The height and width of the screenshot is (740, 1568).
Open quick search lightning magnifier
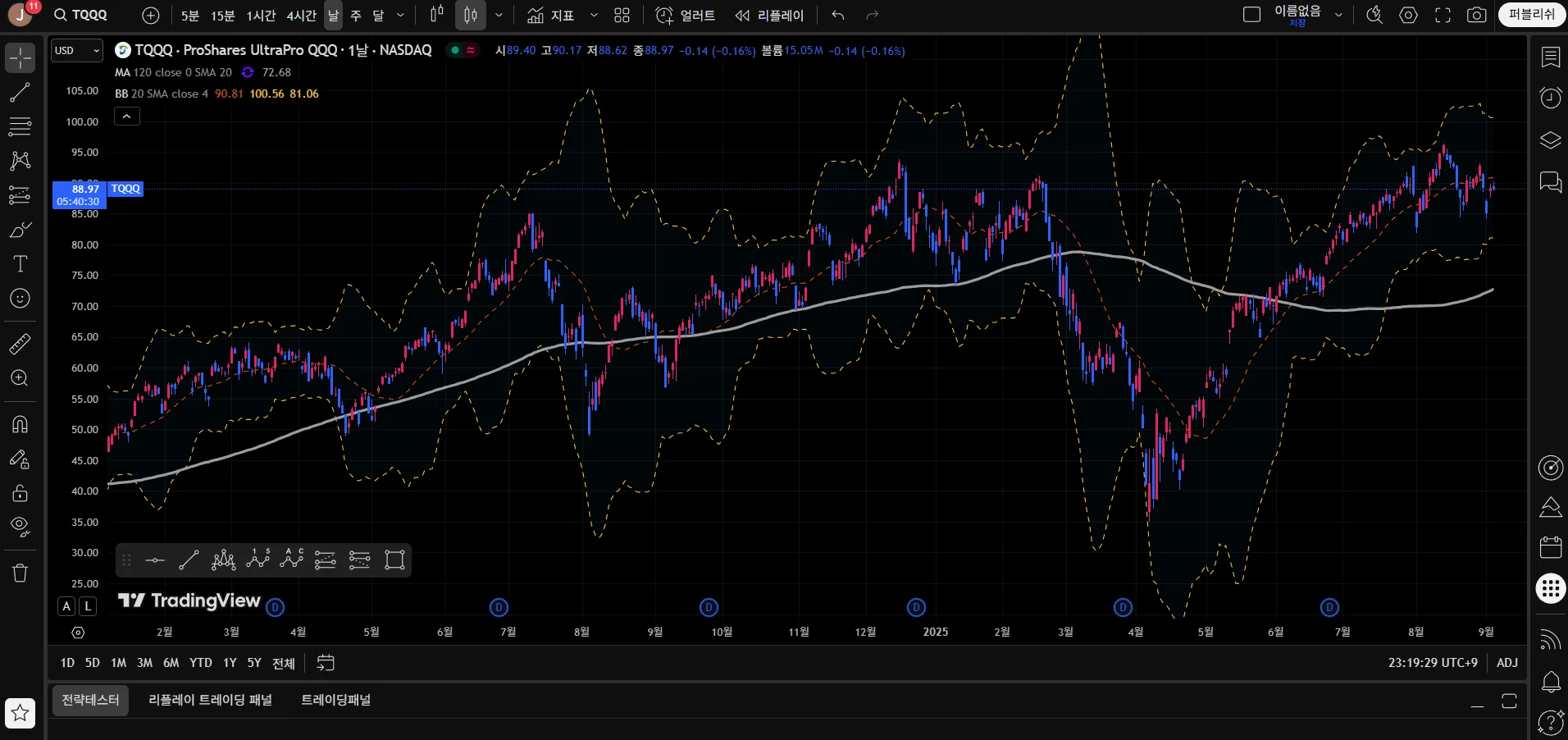(1374, 16)
